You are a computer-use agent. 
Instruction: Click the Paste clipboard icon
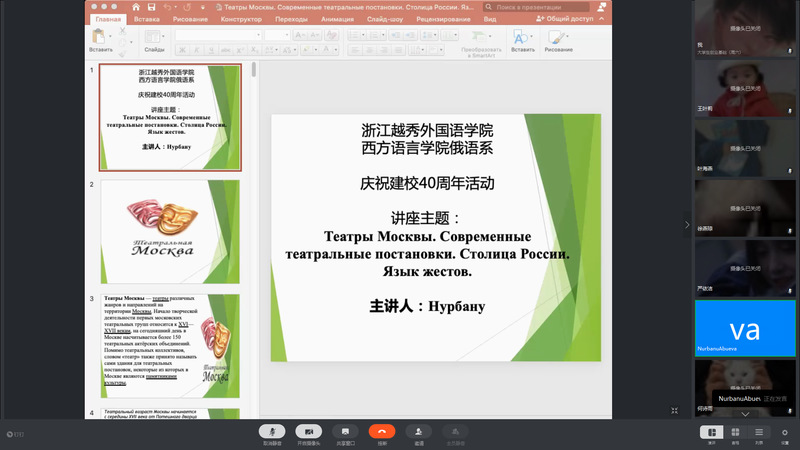click(x=98, y=36)
